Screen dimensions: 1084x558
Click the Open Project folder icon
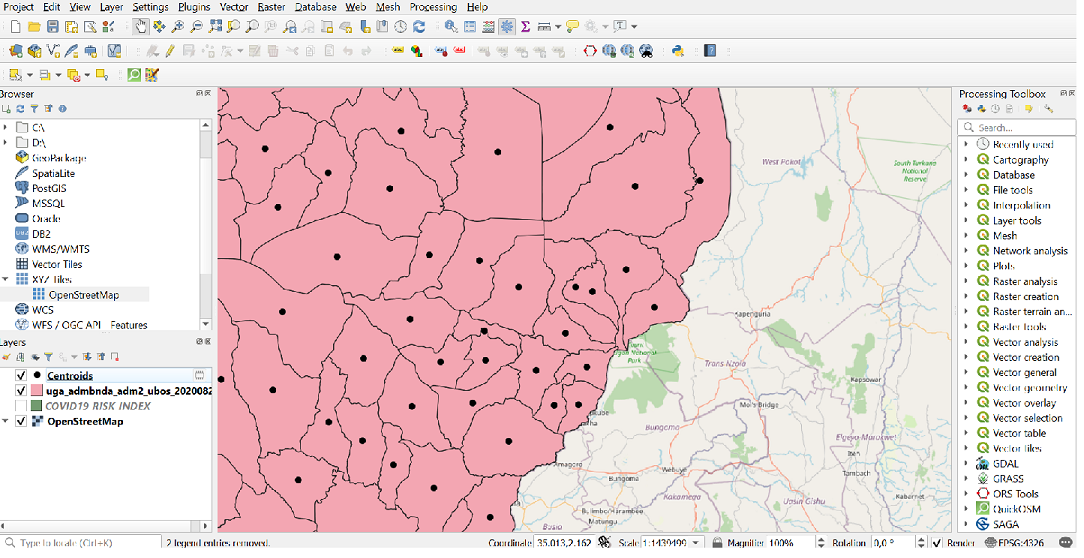tap(34, 26)
